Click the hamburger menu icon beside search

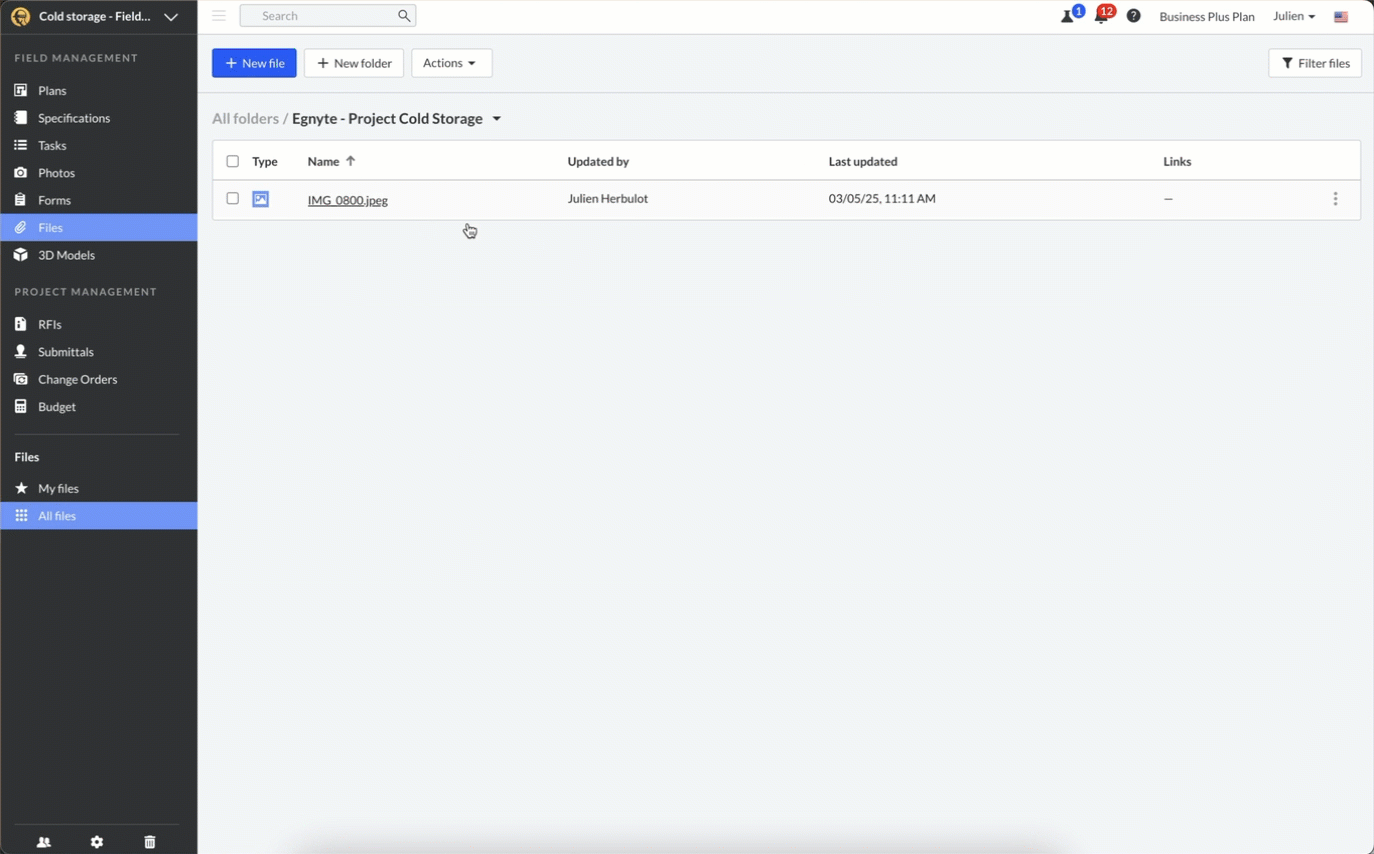coord(219,16)
